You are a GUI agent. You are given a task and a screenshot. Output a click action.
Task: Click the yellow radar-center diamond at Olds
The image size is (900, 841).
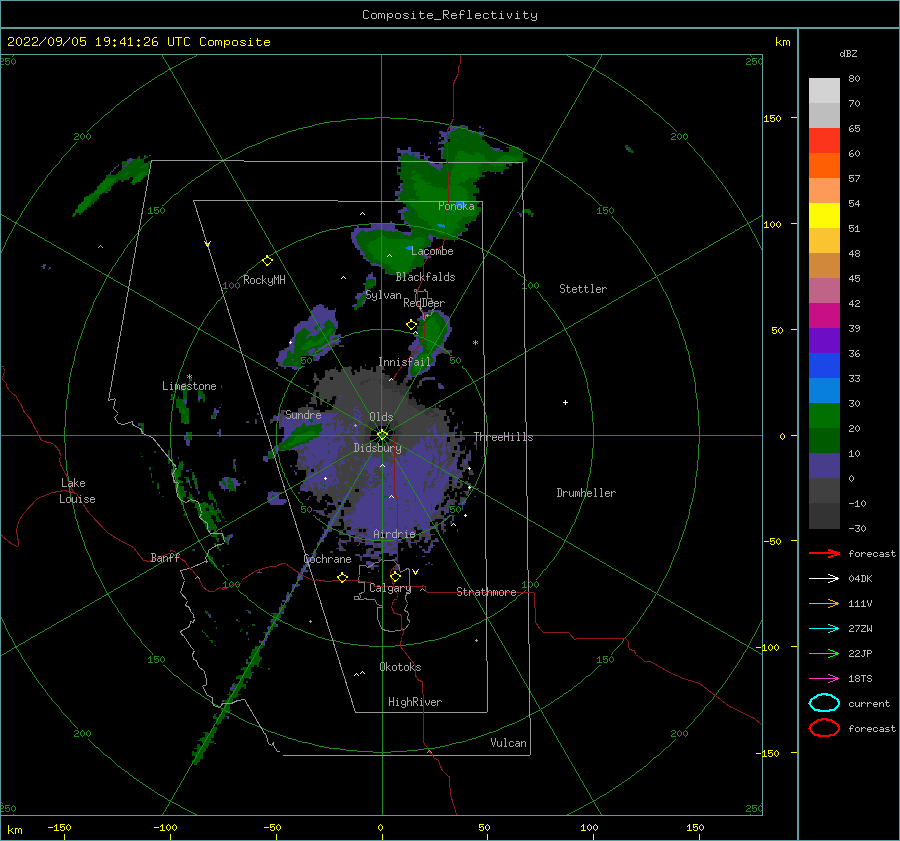(x=382, y=435)
